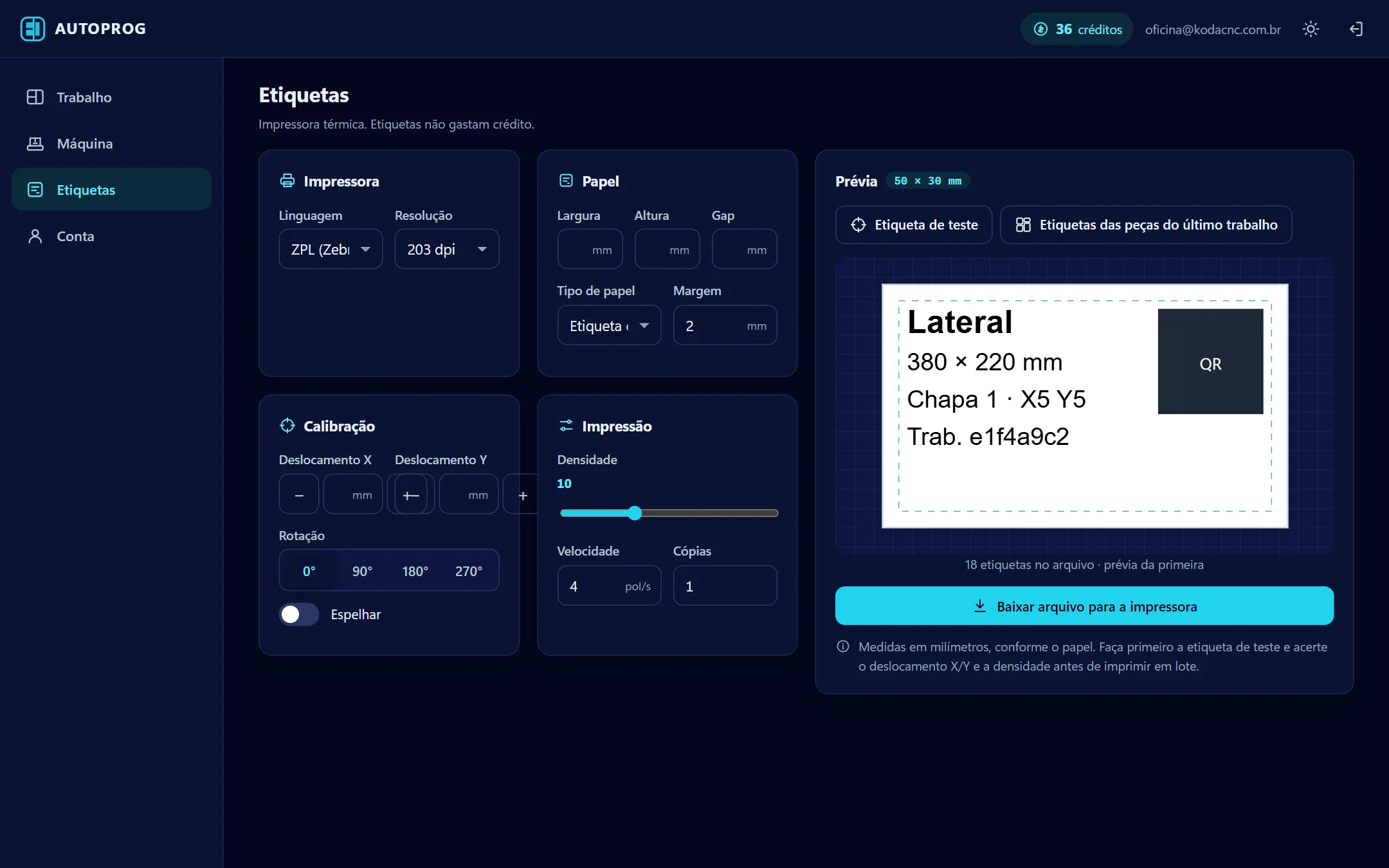Click the QR code box in preview
1389x868 pixels.
tap(1210, 361)
